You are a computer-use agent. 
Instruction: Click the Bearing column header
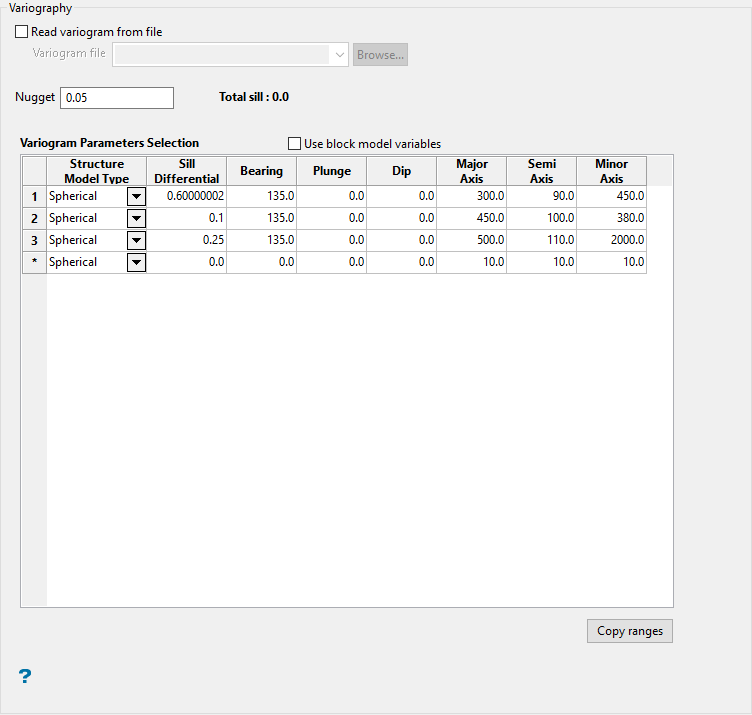point(262,171)
